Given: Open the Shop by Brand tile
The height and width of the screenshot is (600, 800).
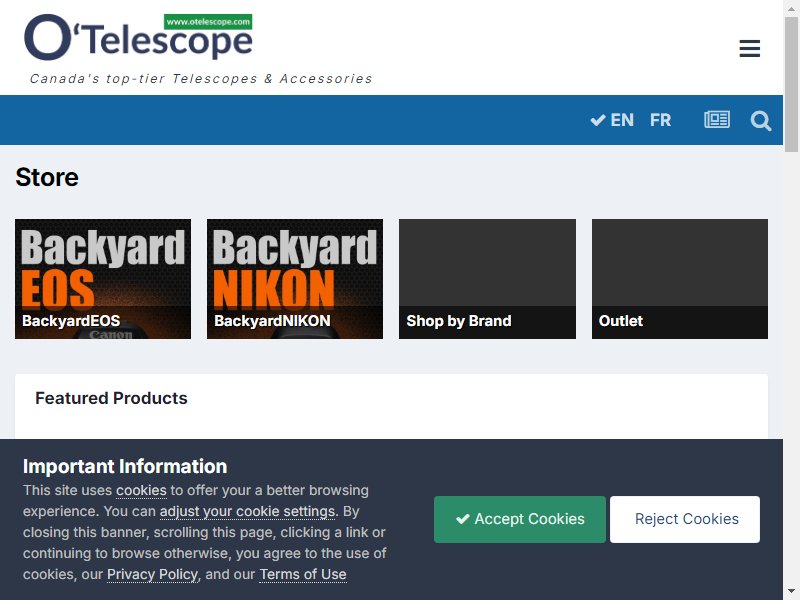Looking at the screenshot, I should (x=487, y=279).
